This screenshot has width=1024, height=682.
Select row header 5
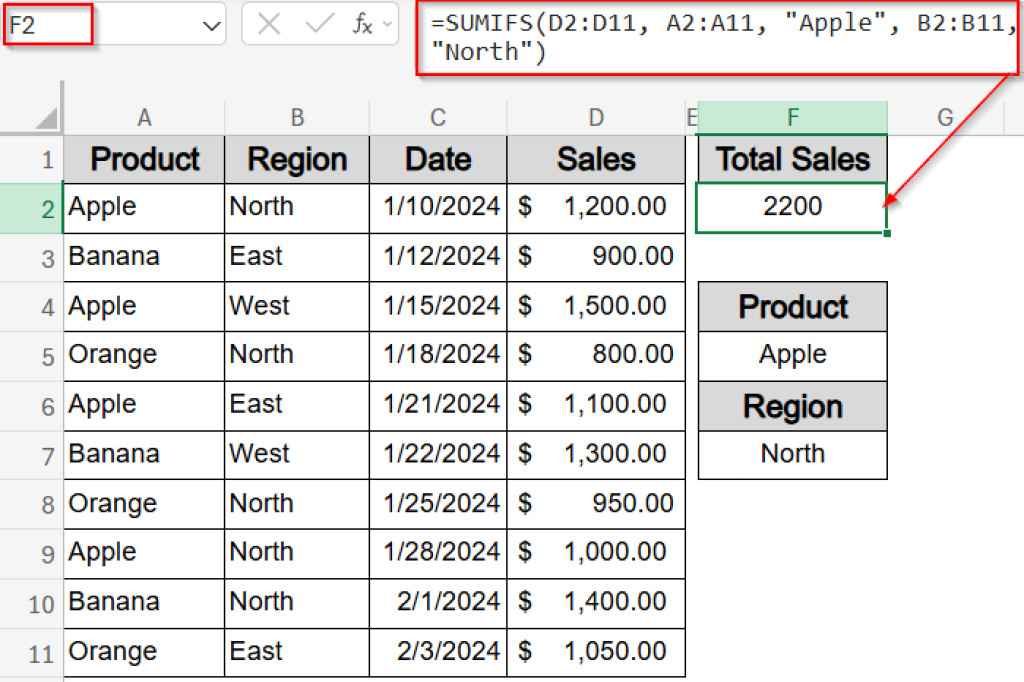click(30, 355)
